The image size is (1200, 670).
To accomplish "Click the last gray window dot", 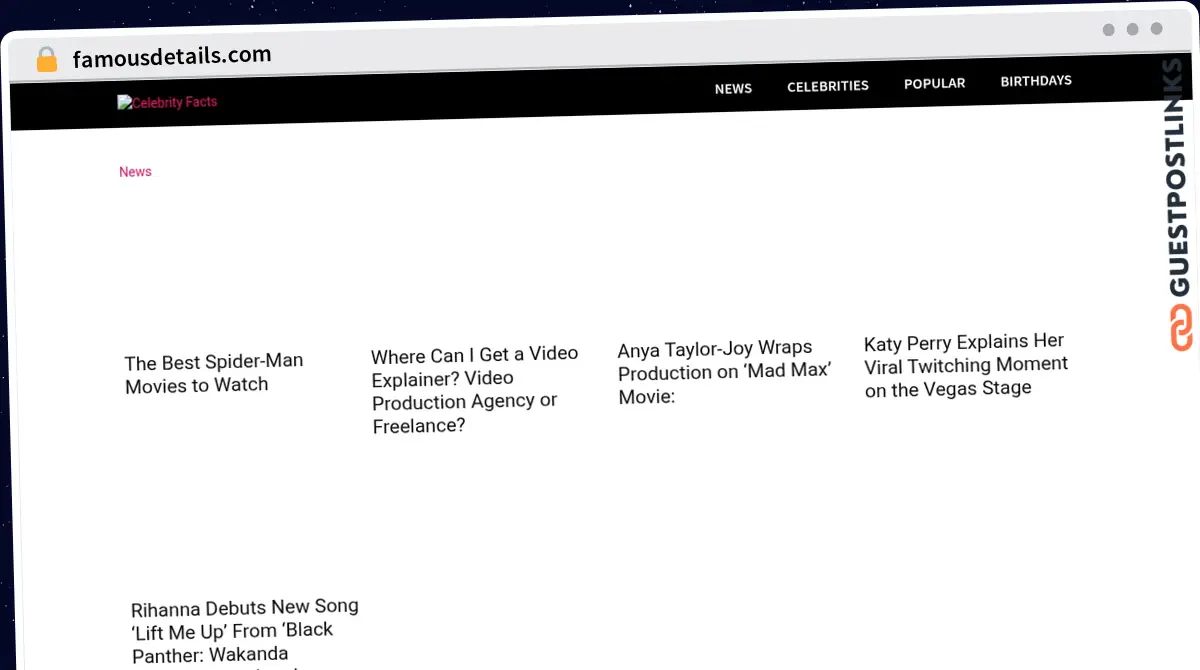I will pos(1156,30).
